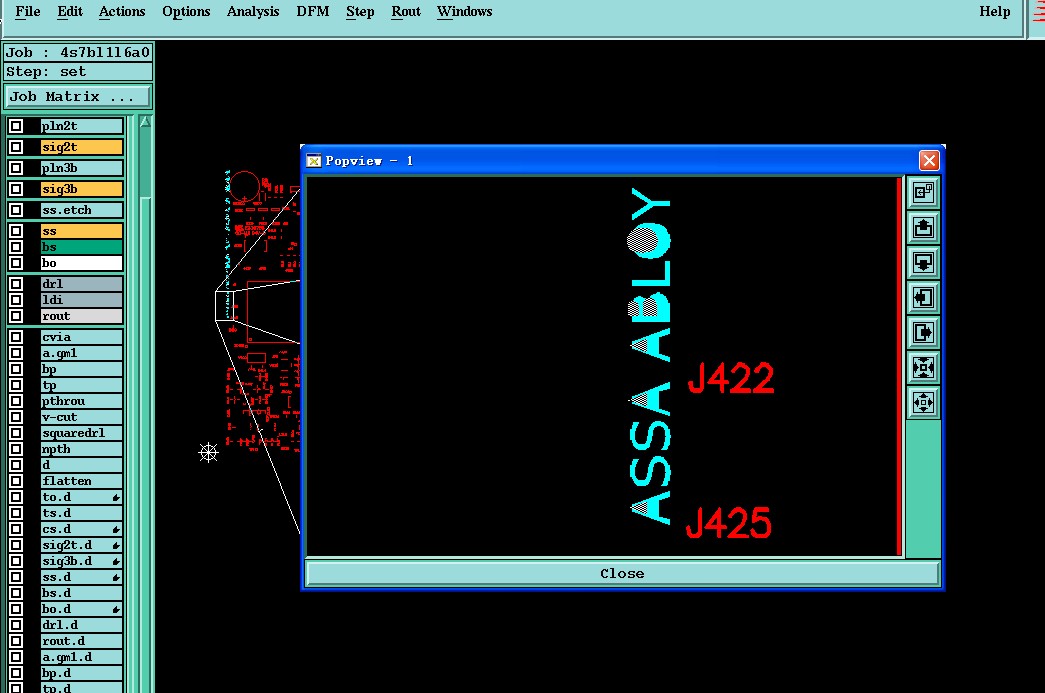Select the orange sig2t layer name
This screenshot has width=1045, height=693.
click(x=82, y=147)
